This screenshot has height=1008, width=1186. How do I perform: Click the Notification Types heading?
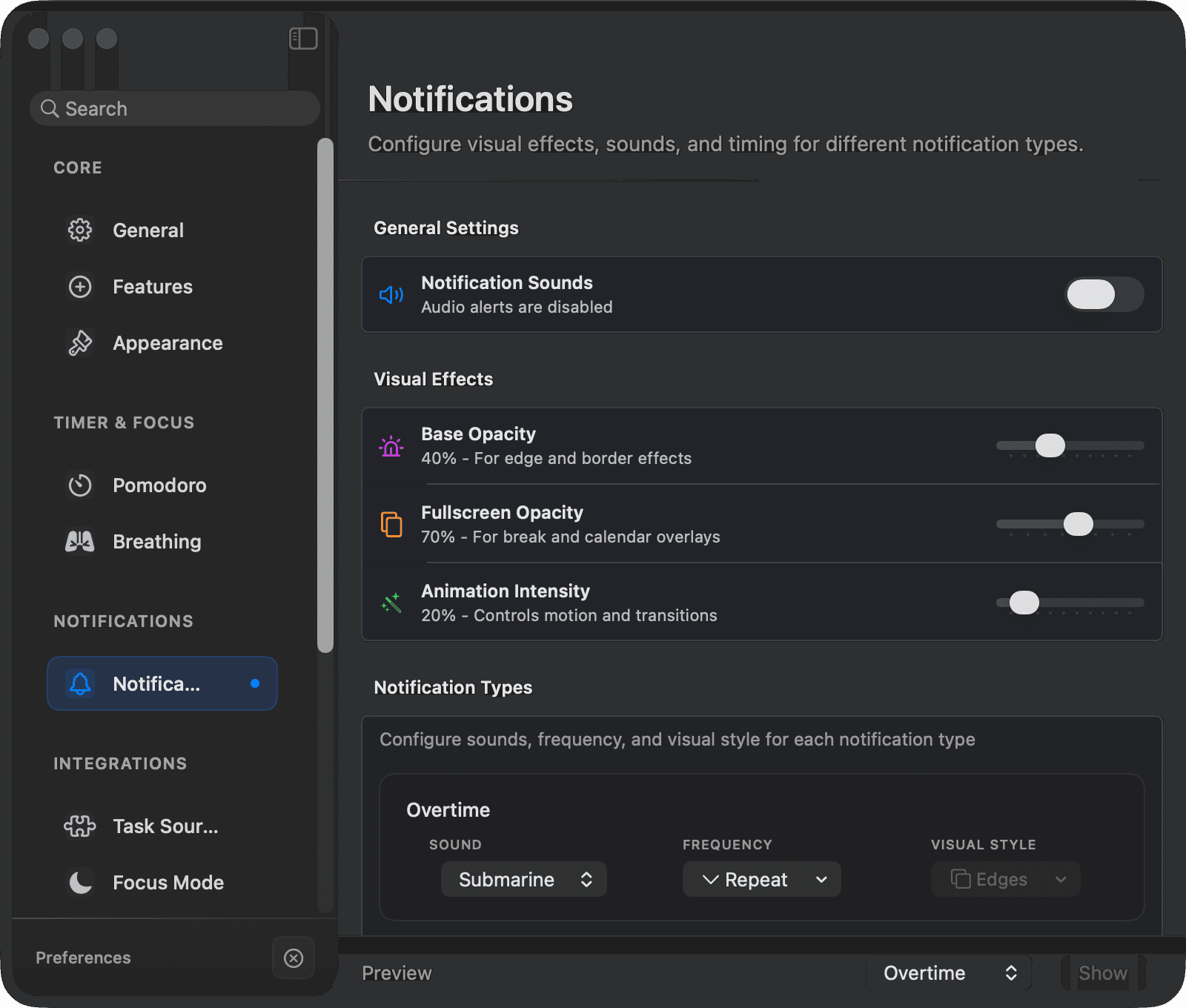coord(453,687)
